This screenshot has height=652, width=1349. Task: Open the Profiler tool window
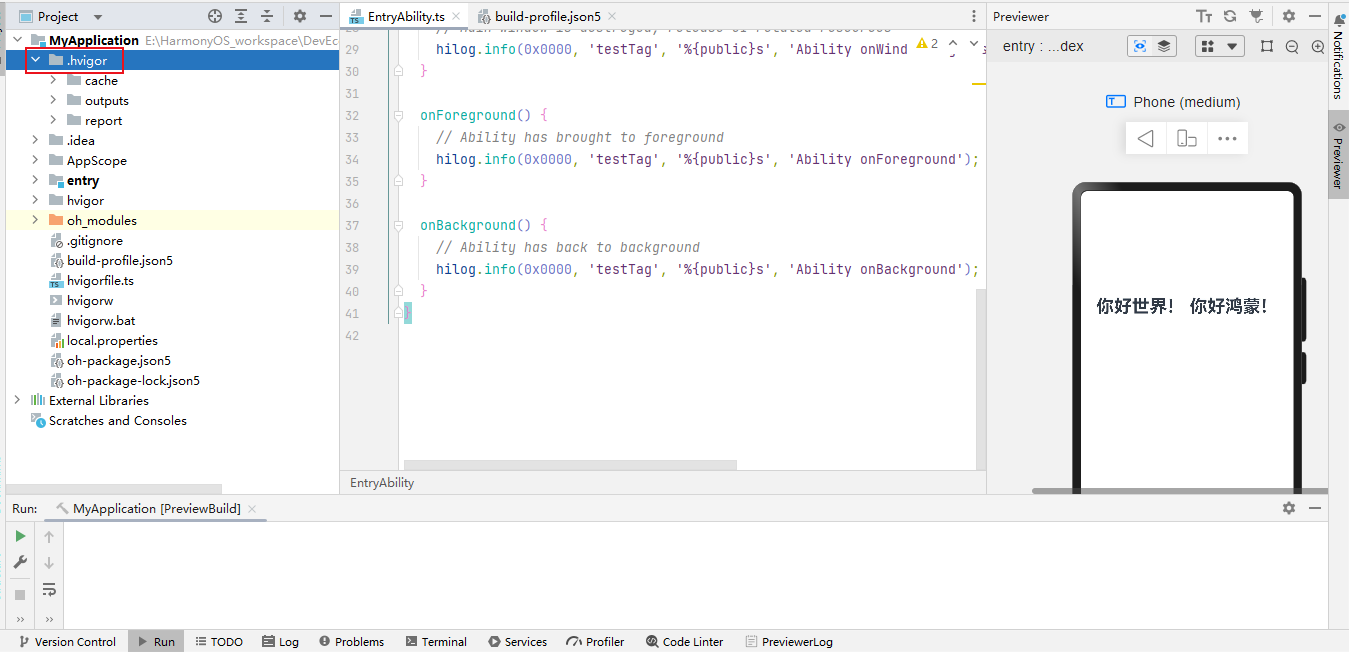pos(595,642)
